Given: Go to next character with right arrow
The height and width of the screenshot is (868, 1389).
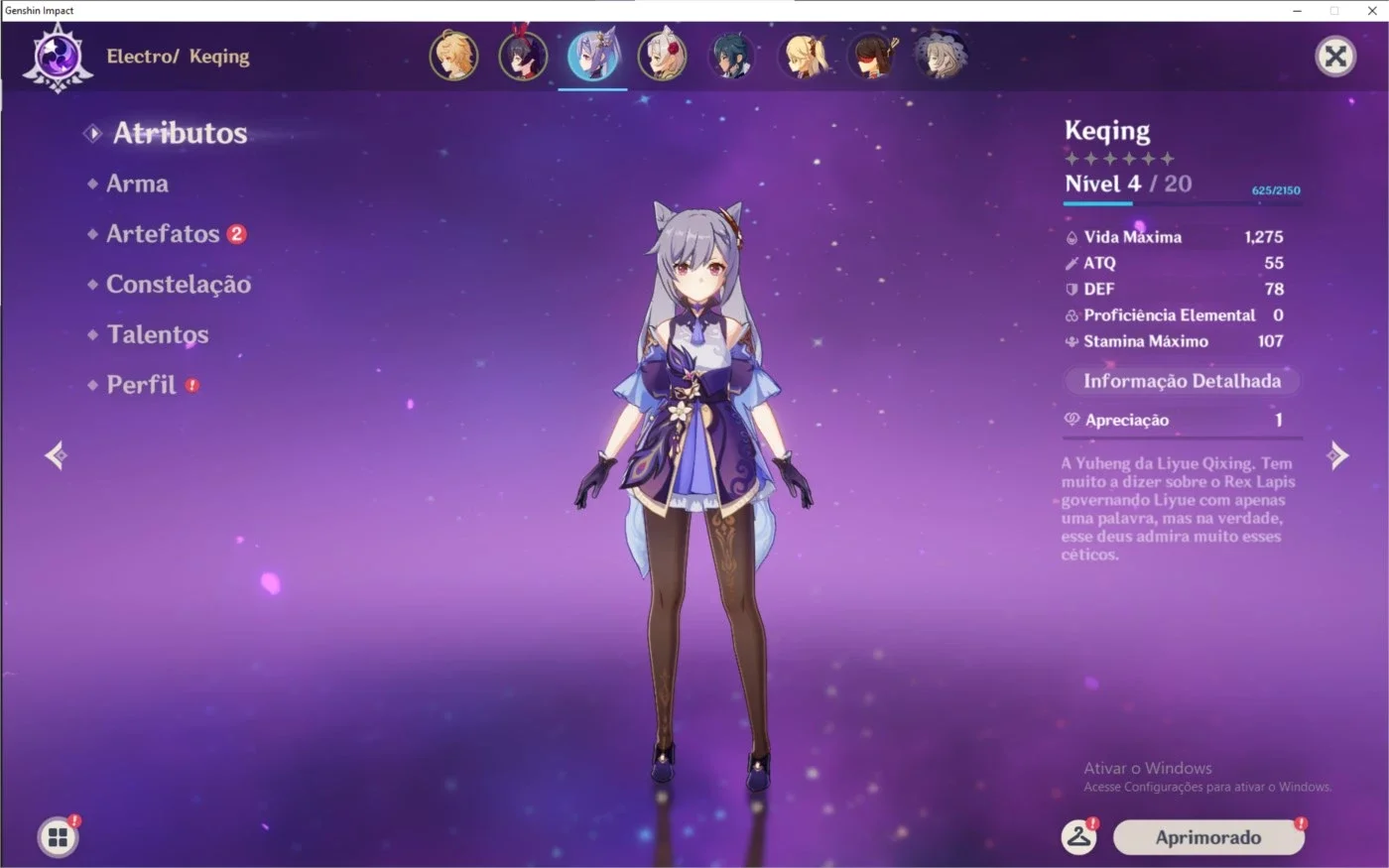Looking at the screenshot, I should pyautogui.click(x=1338, y=455).
